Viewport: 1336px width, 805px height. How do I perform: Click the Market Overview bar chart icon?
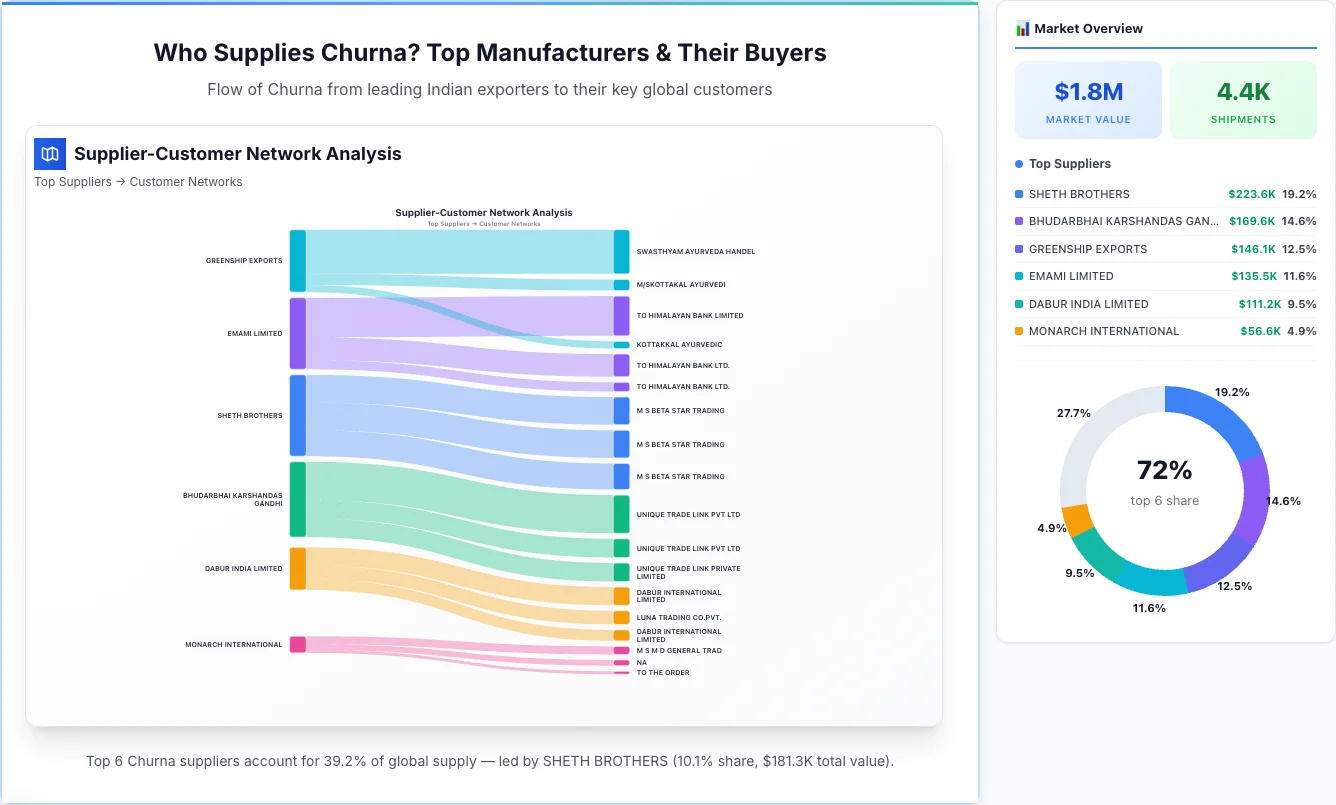[1022, 28]
